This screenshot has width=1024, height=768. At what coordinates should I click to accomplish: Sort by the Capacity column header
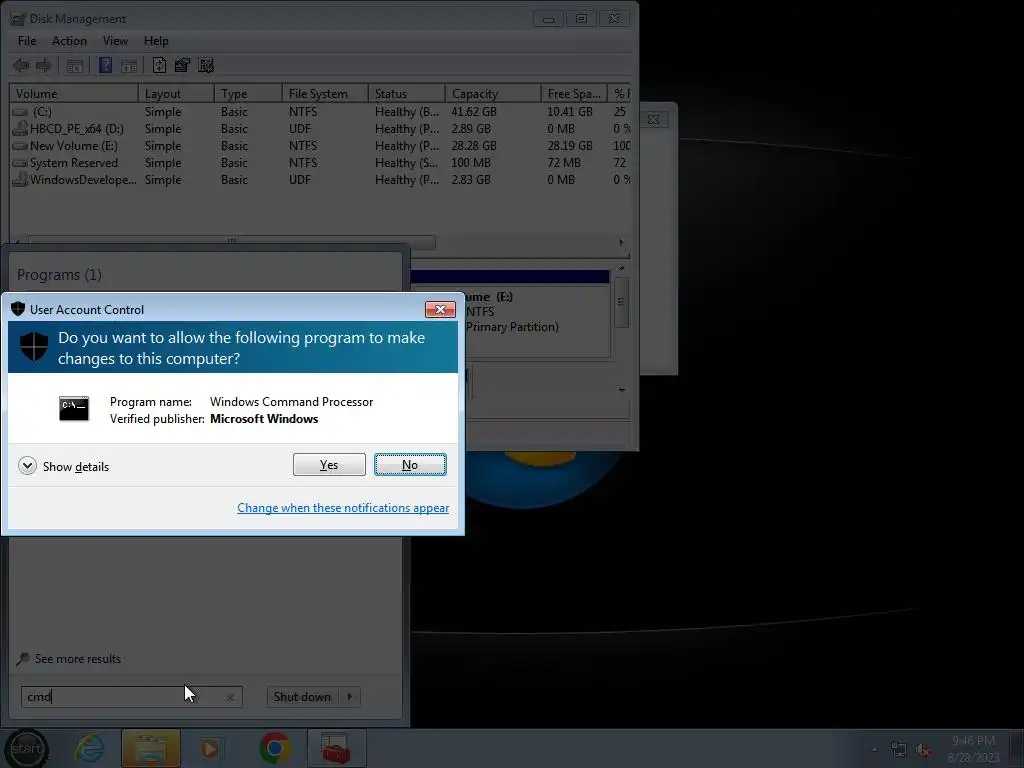point(493,93)
